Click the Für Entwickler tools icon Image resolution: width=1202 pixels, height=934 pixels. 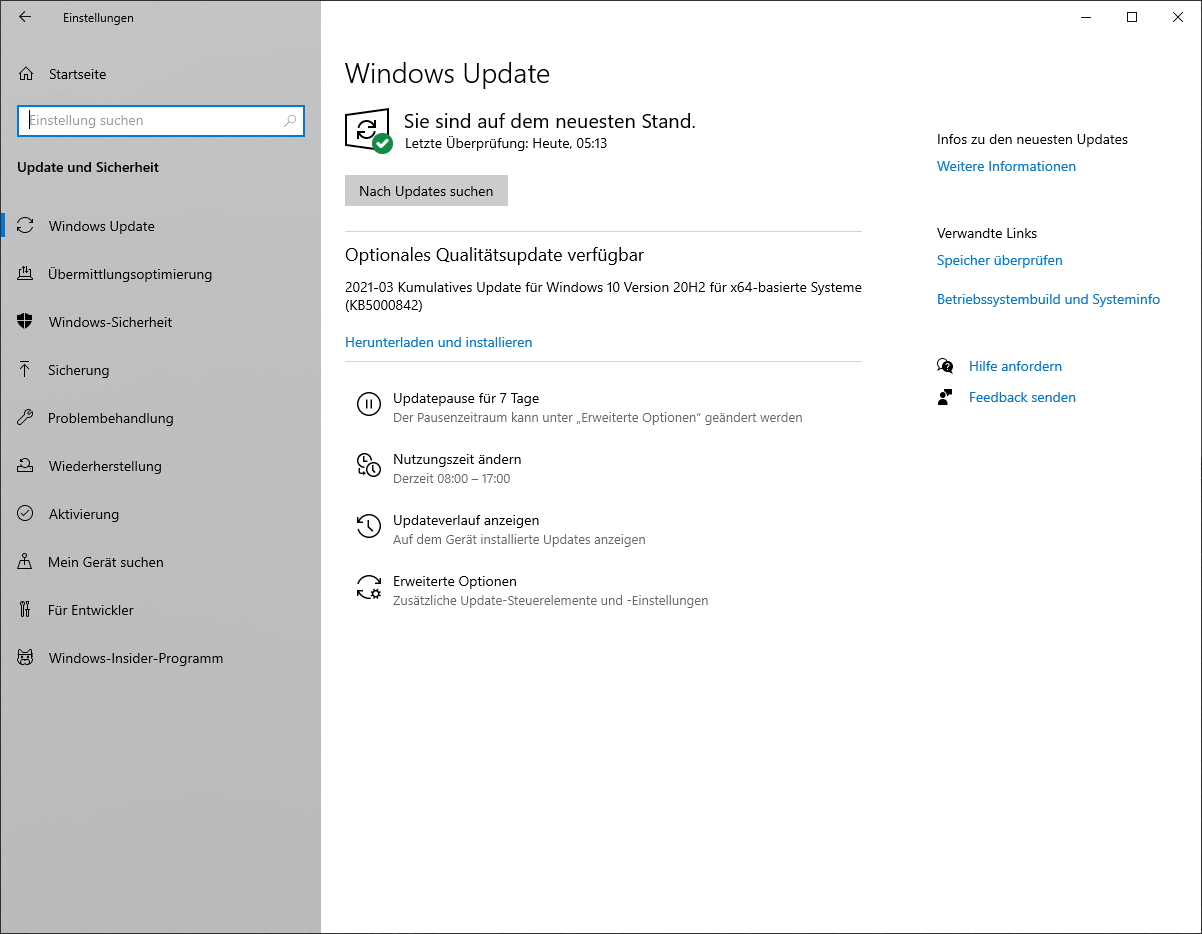point(26,610)
